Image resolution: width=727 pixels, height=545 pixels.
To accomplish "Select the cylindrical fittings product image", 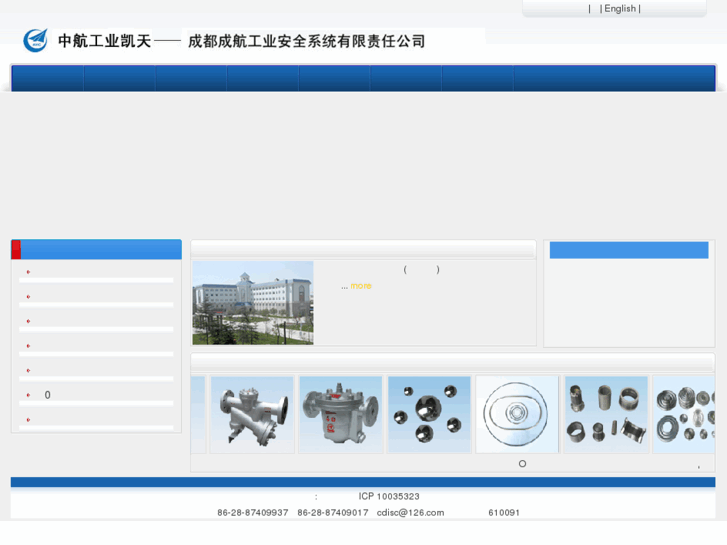I will tap(606, 414).
